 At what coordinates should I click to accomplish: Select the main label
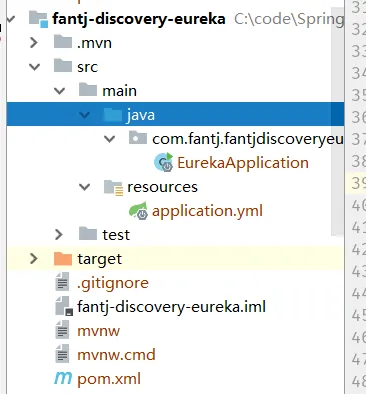point(119,91)
